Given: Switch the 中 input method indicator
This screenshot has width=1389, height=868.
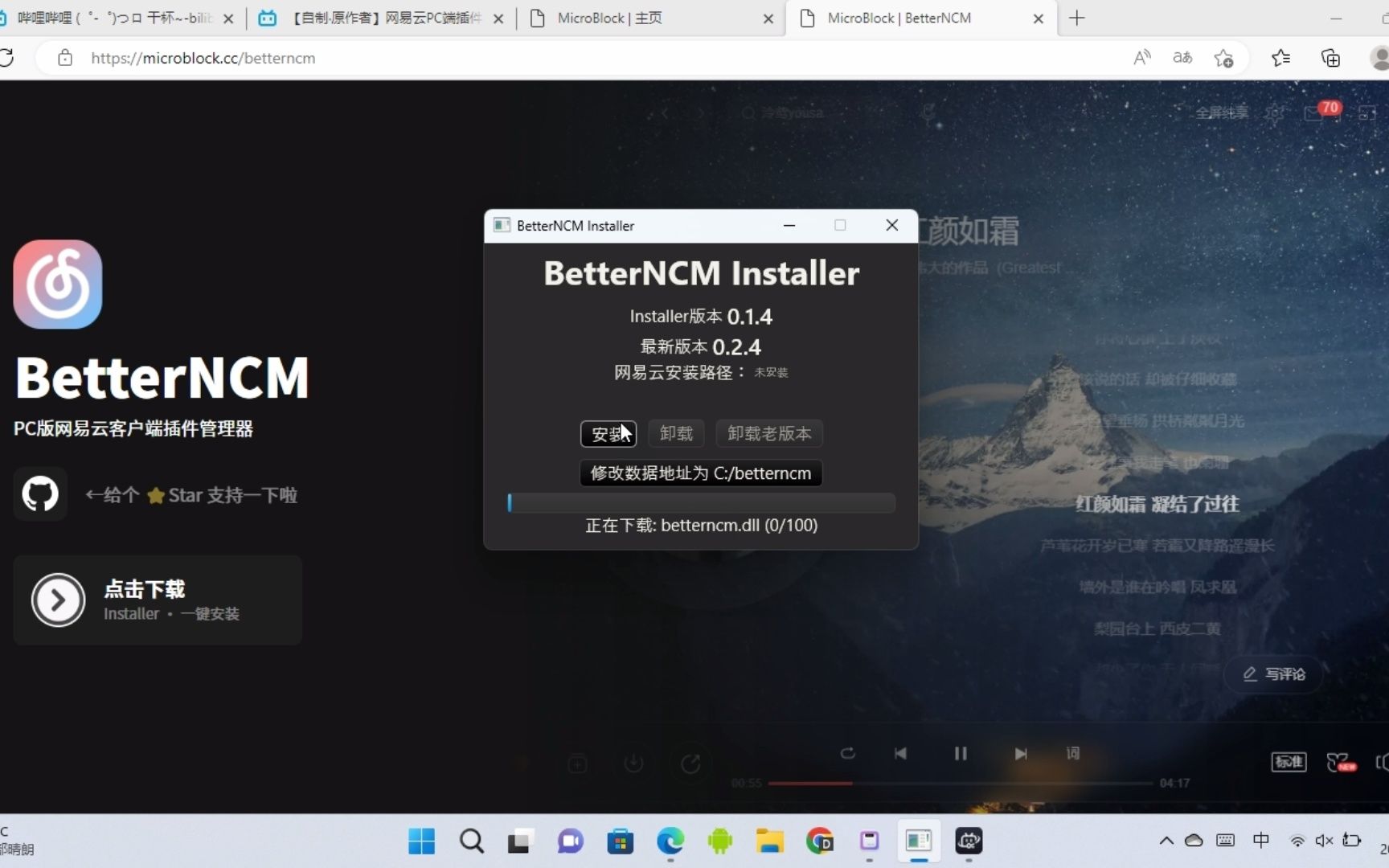Looking at the screenshot, I should (x=1261, y=841).
